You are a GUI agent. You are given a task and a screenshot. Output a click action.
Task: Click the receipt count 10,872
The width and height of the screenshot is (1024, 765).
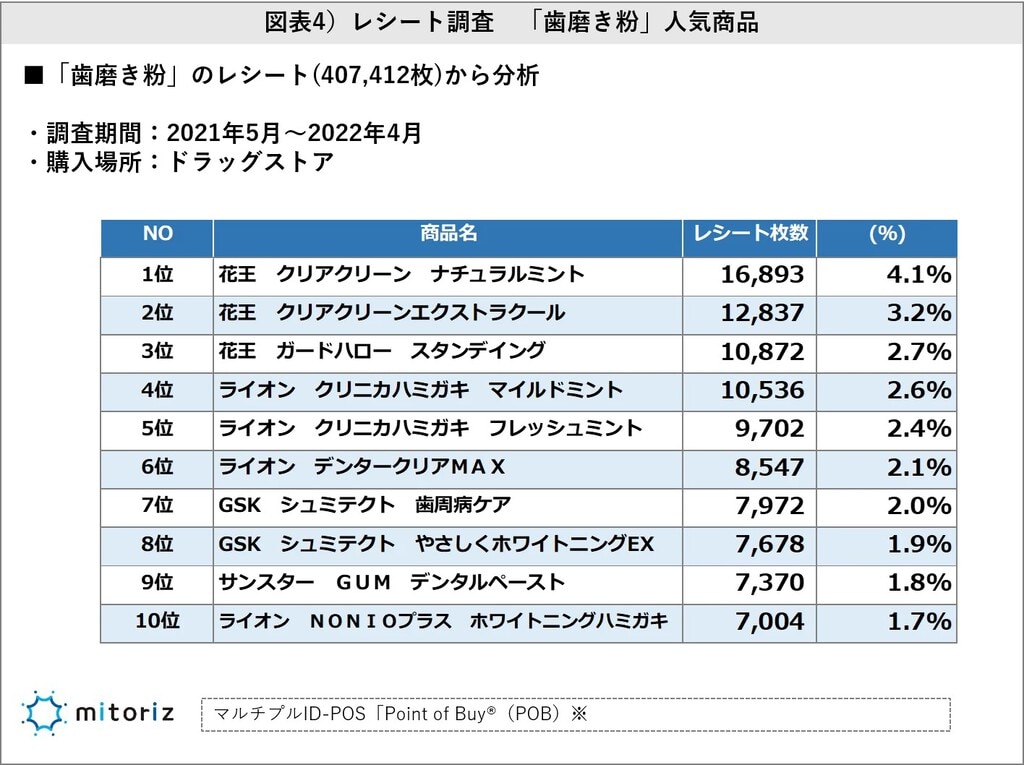(x=762, y=351)
